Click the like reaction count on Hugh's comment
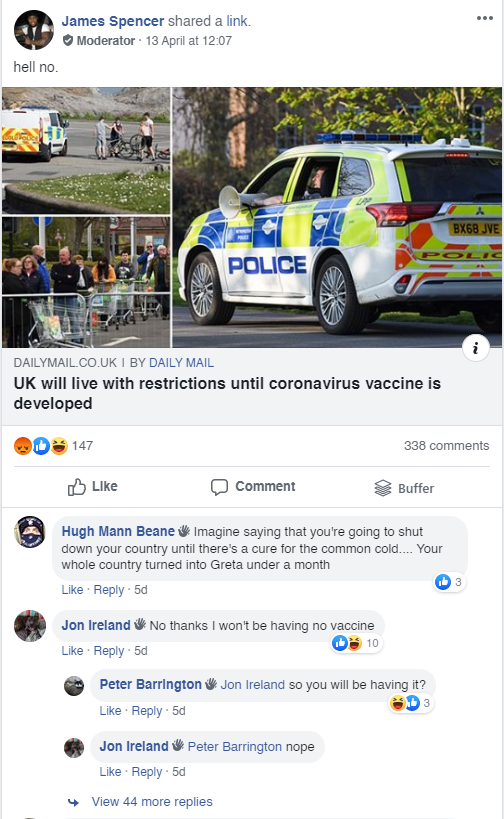This screenshot has width=504, height=819. (x=450, y=582)
